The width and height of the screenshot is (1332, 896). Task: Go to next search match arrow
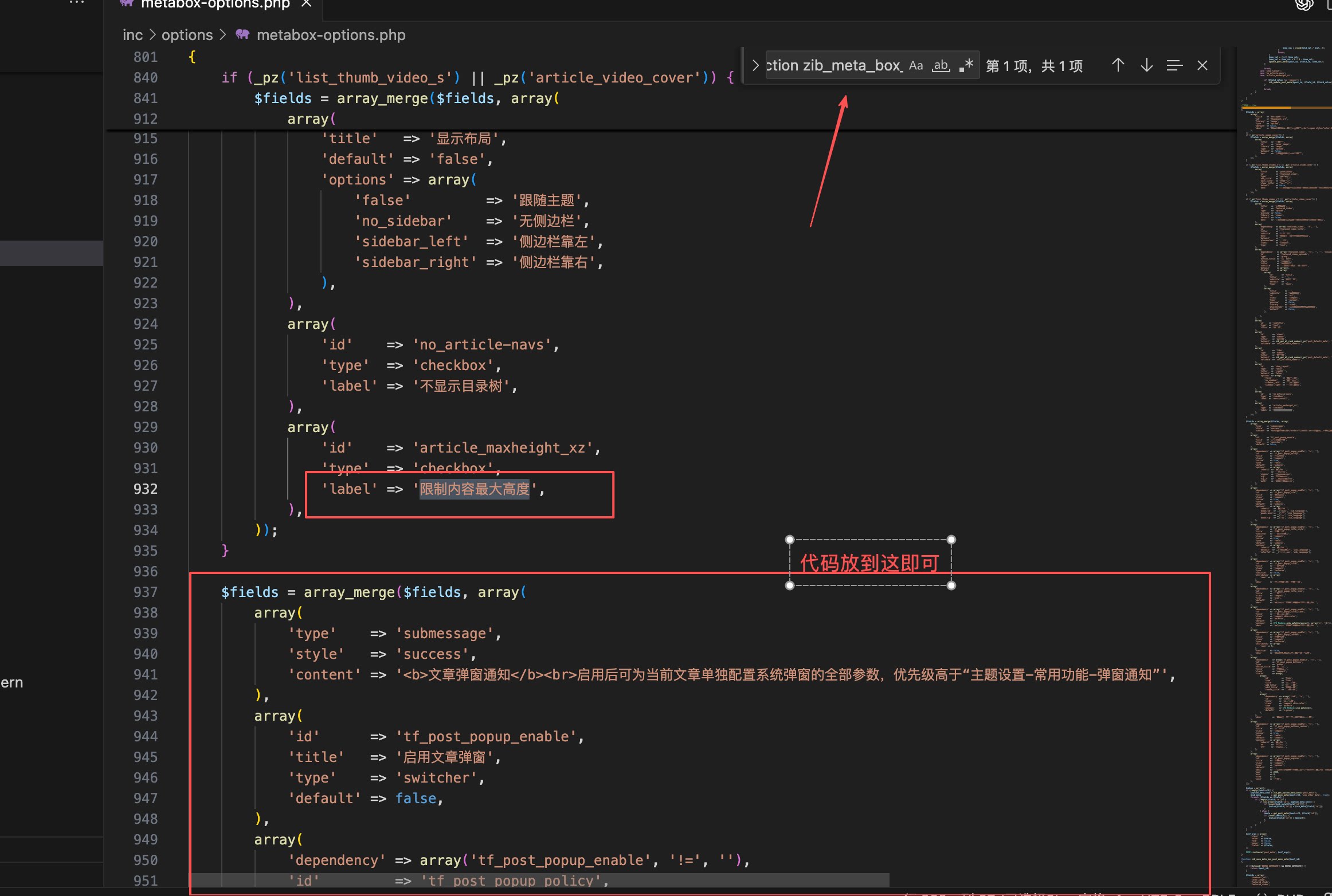[x=1146, y=65]
